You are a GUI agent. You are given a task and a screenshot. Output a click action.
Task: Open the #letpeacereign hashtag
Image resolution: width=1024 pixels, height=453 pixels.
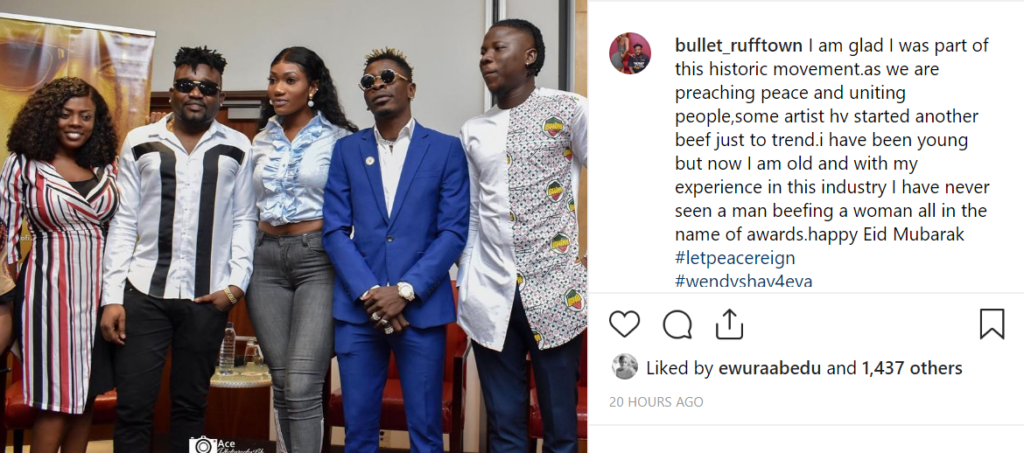(735, 258)
